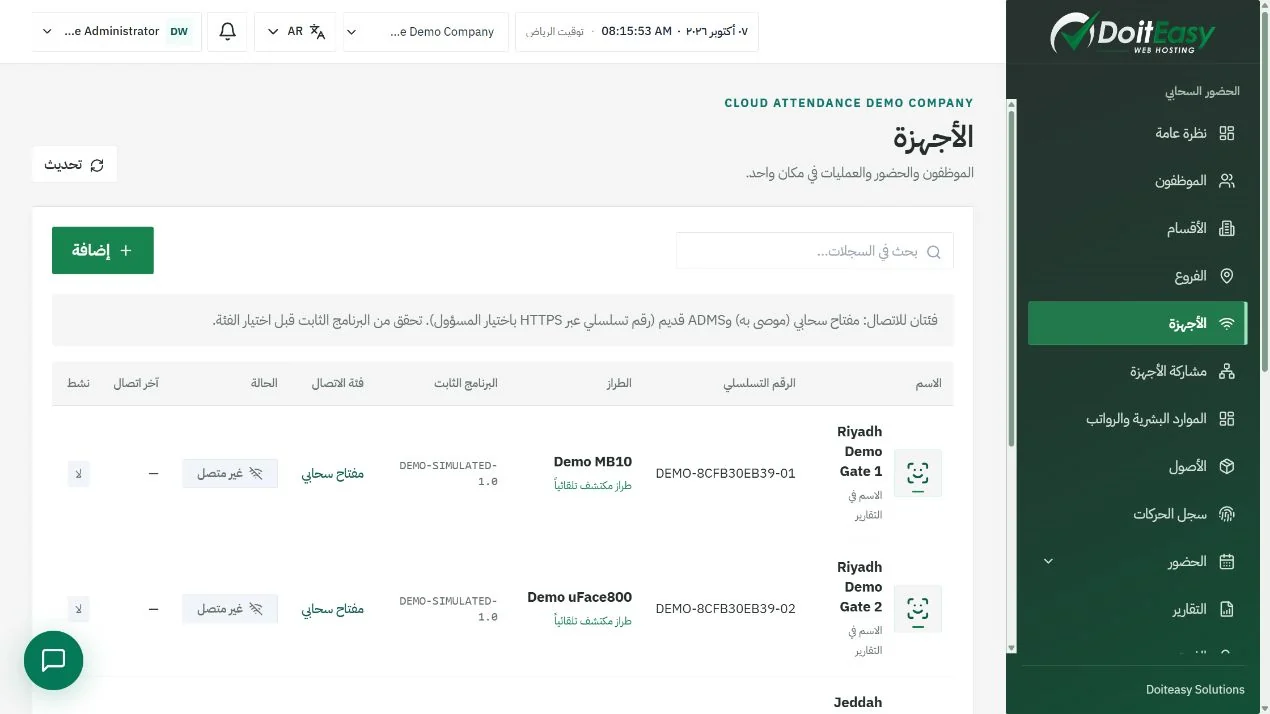Expand the الحضور sidebar submenu chevron
Viewport: 1270px width, 714px height.
(x=1048, y=562)
